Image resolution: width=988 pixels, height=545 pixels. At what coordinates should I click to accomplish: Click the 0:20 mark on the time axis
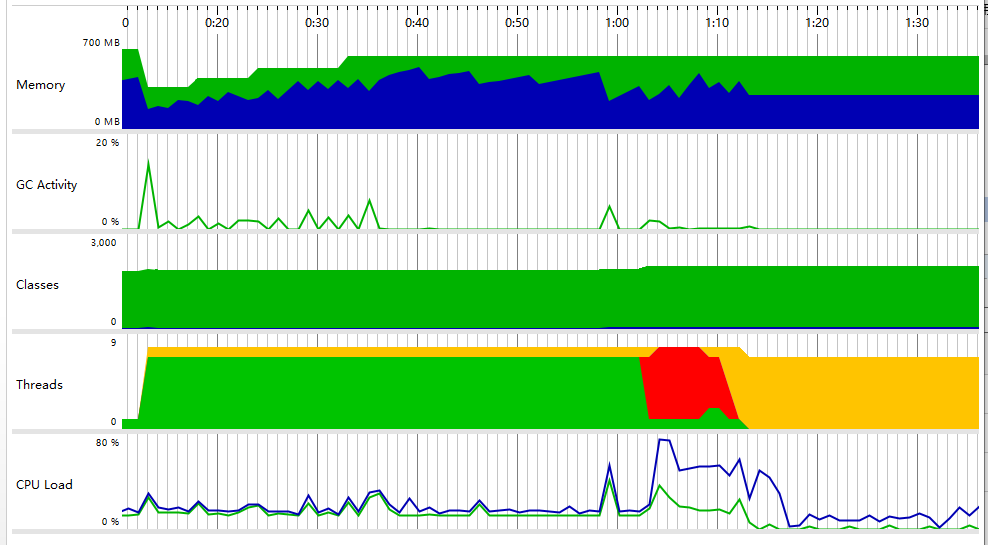(x=217, y=23)
